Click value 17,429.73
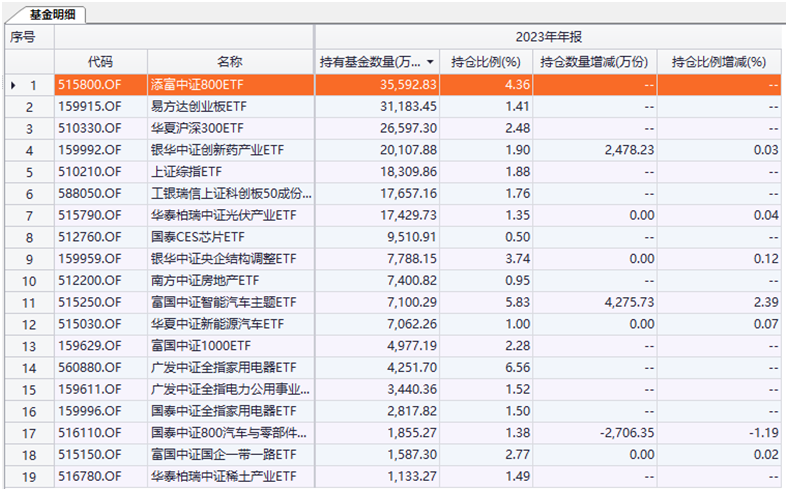 coord(408,215)
